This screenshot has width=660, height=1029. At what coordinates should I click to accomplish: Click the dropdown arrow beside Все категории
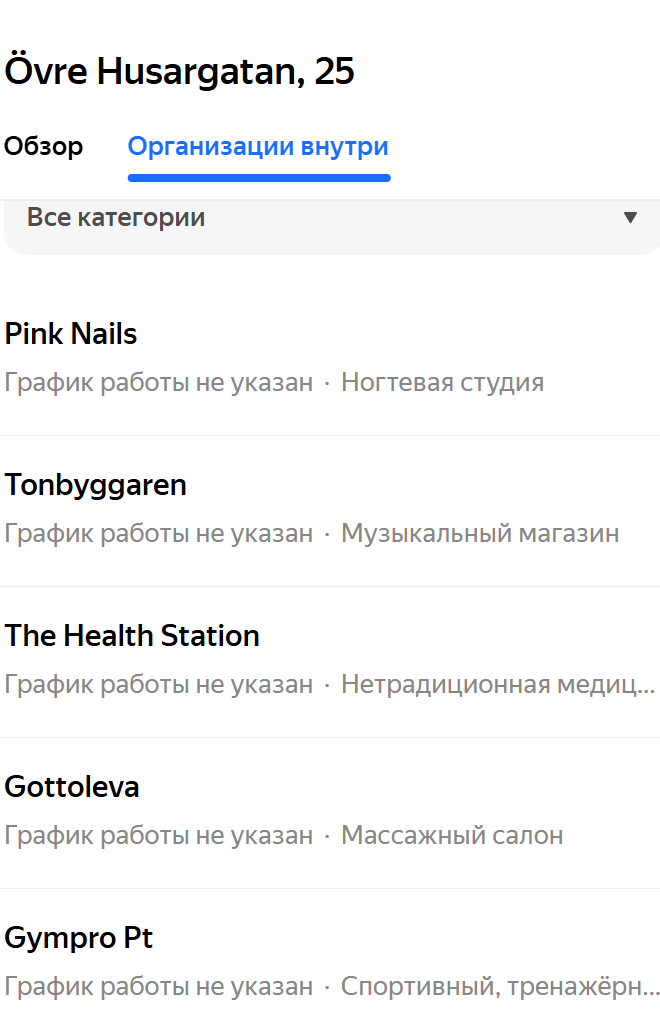click(630, 218)
